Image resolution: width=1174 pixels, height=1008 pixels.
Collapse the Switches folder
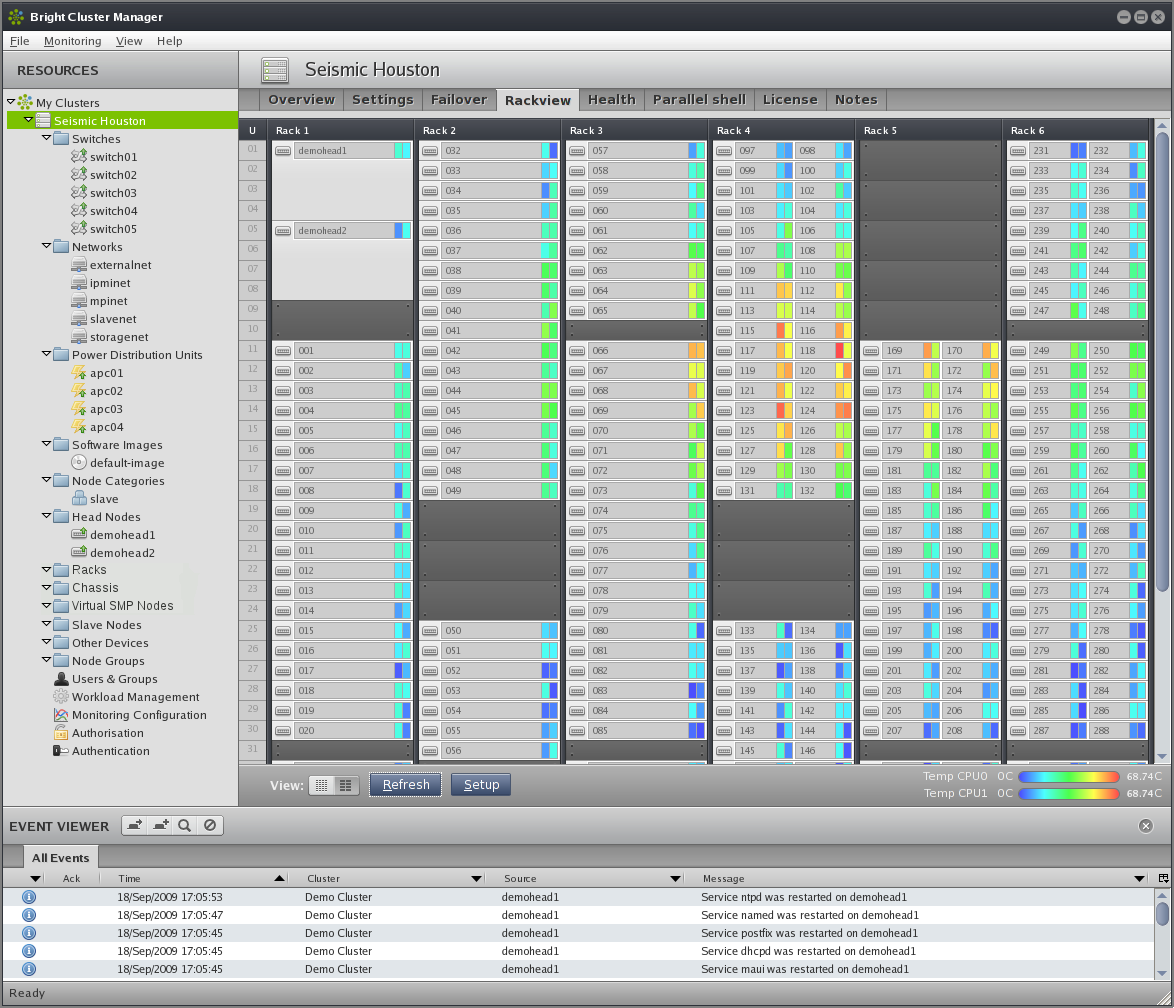(x=46, y=138)
